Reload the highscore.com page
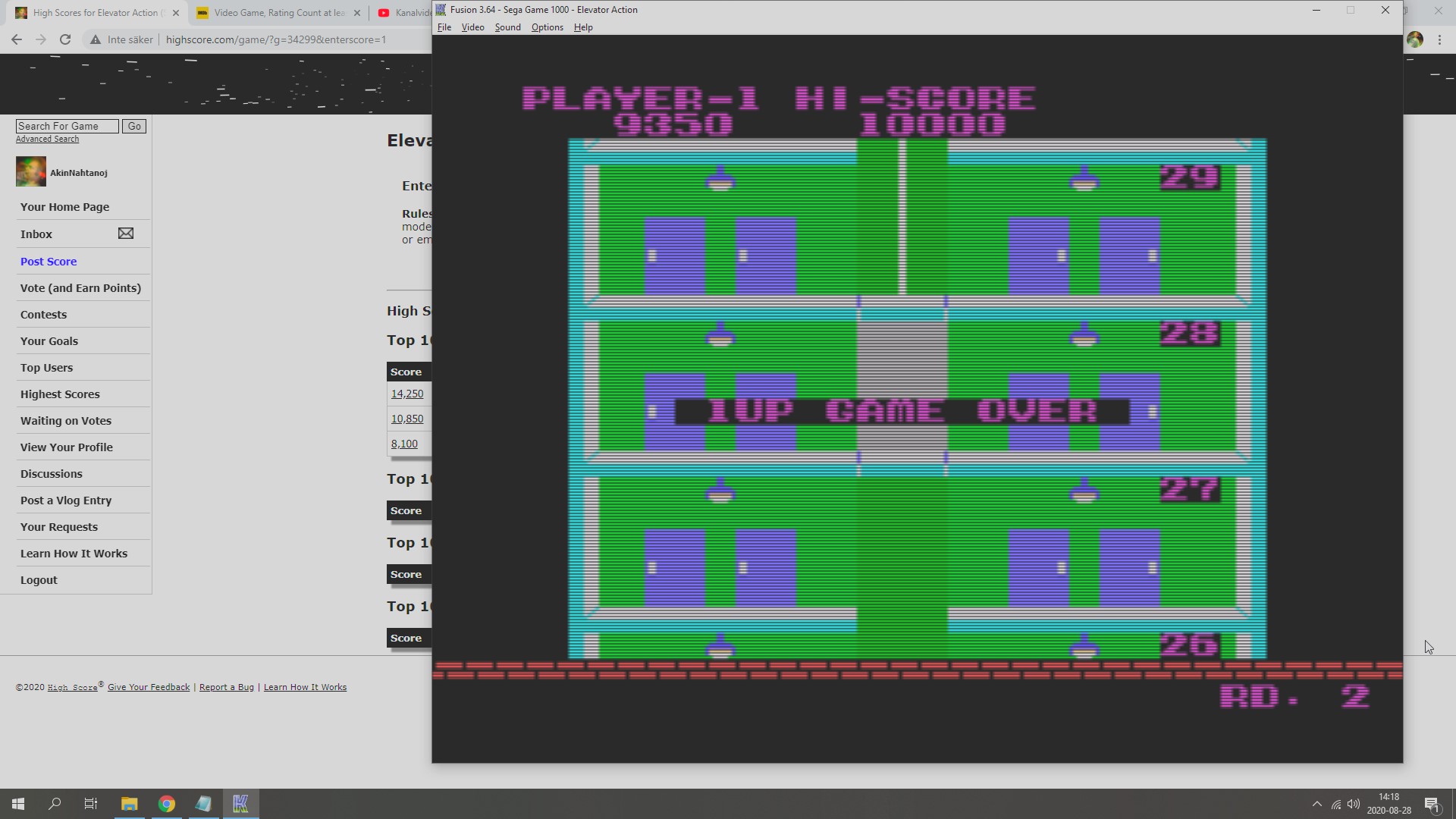 click(65, 39)
